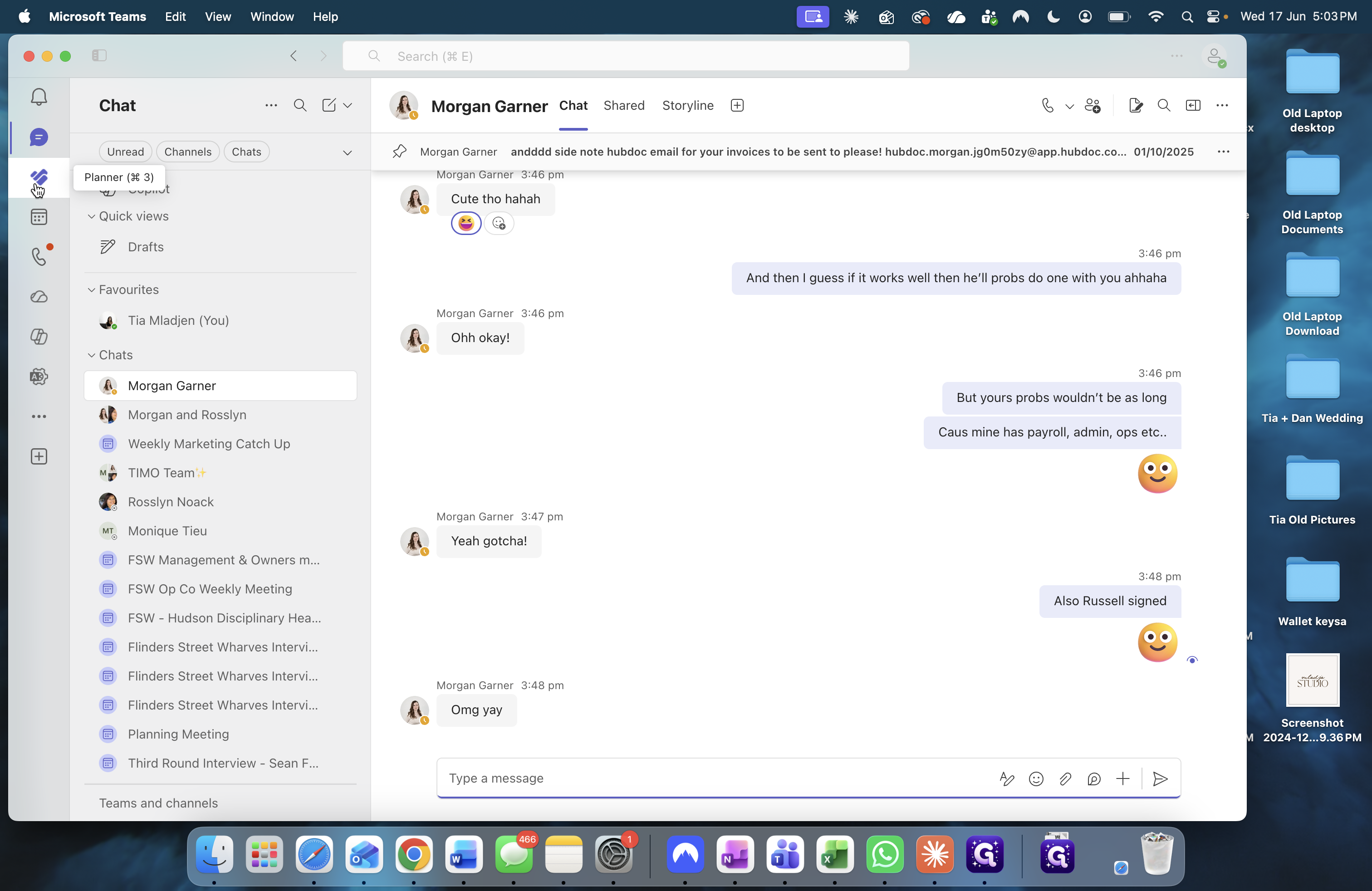This screenshot has height=891, width=1372.
Task: Open the emoji picker in the compose box
Action: click(1036, 778)
